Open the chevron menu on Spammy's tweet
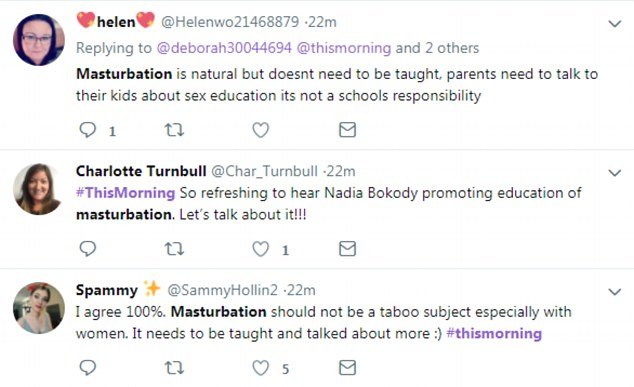The image size is (634, 387). point(615,292)
